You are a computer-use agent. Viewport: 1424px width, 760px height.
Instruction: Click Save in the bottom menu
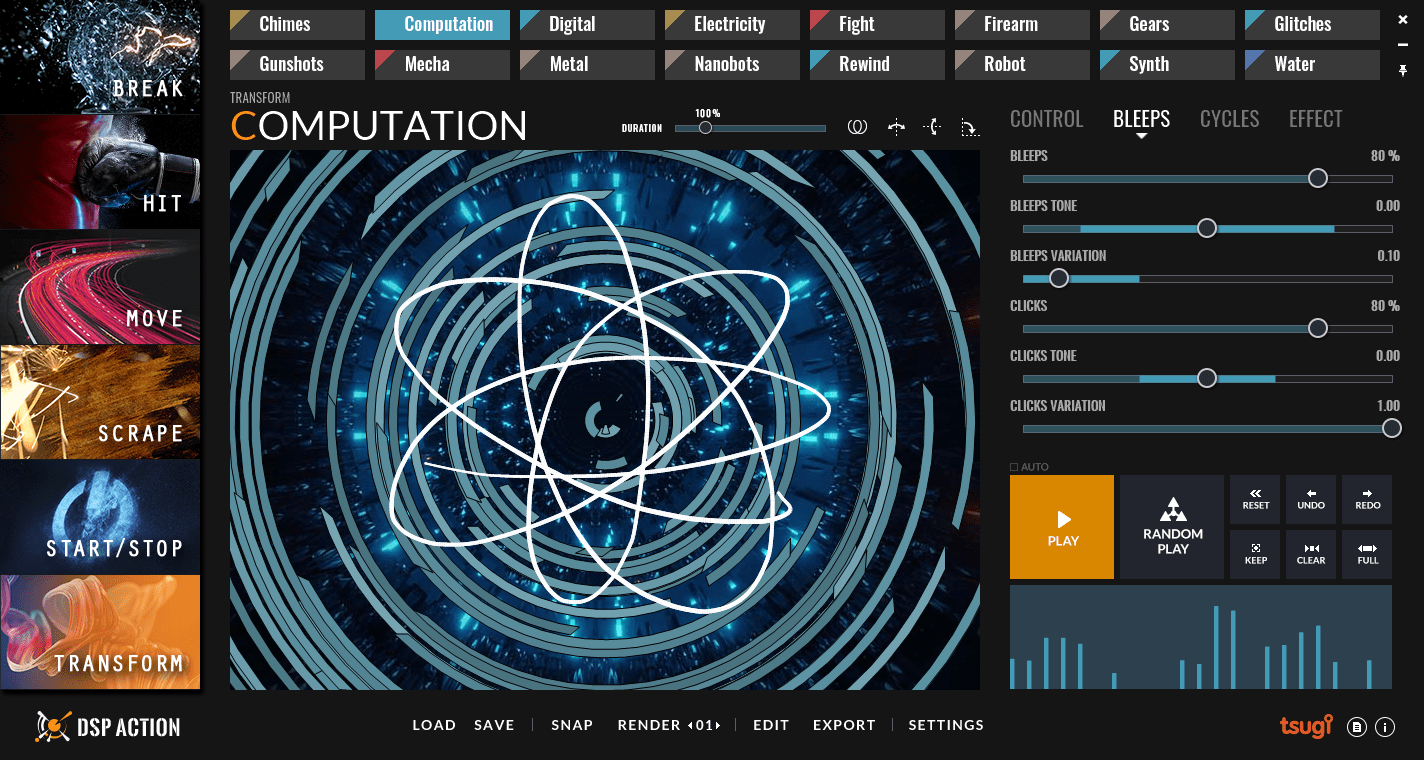tap(494, 725)
